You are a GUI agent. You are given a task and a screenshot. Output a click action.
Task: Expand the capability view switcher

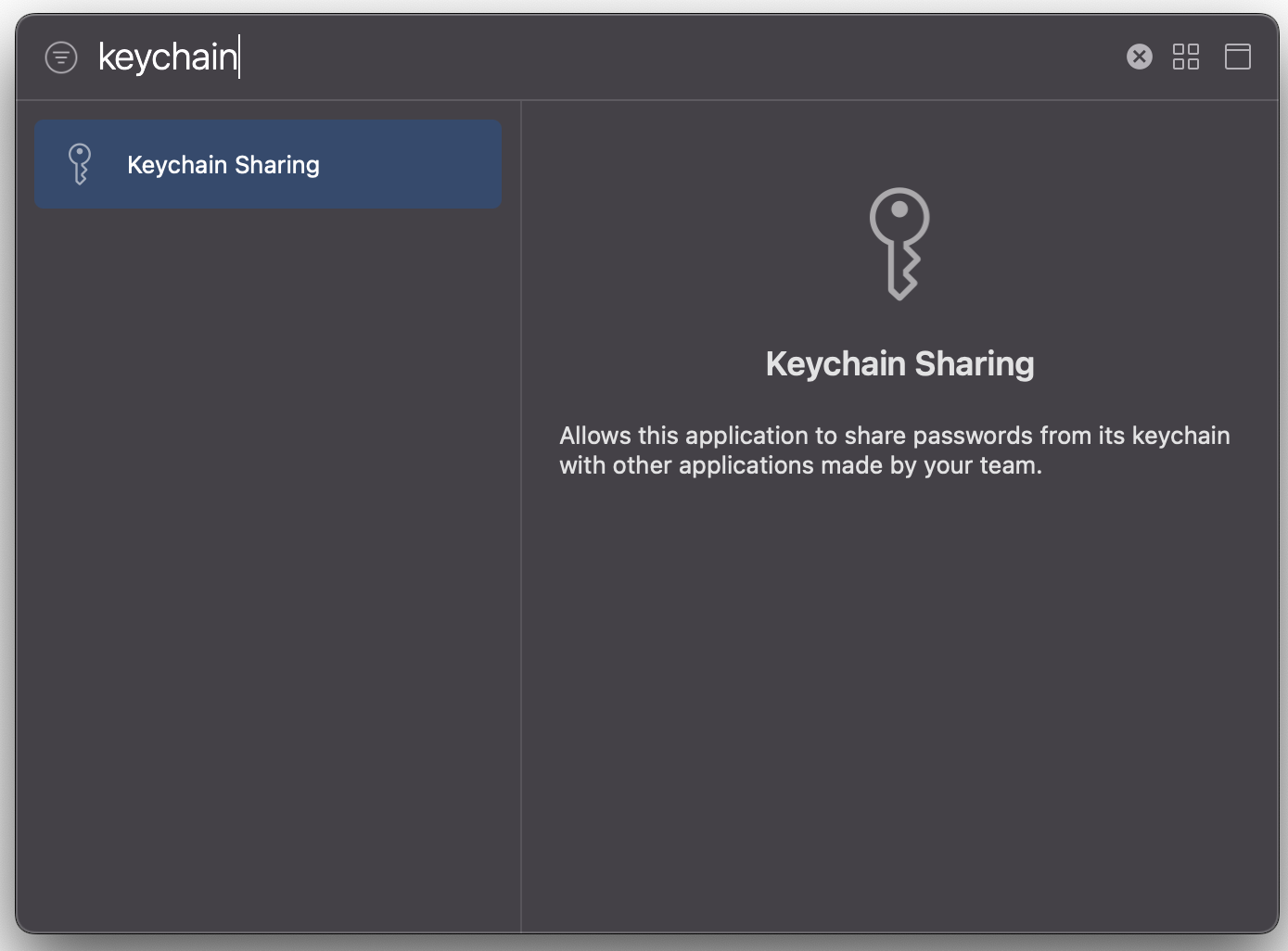[1185, 57]
